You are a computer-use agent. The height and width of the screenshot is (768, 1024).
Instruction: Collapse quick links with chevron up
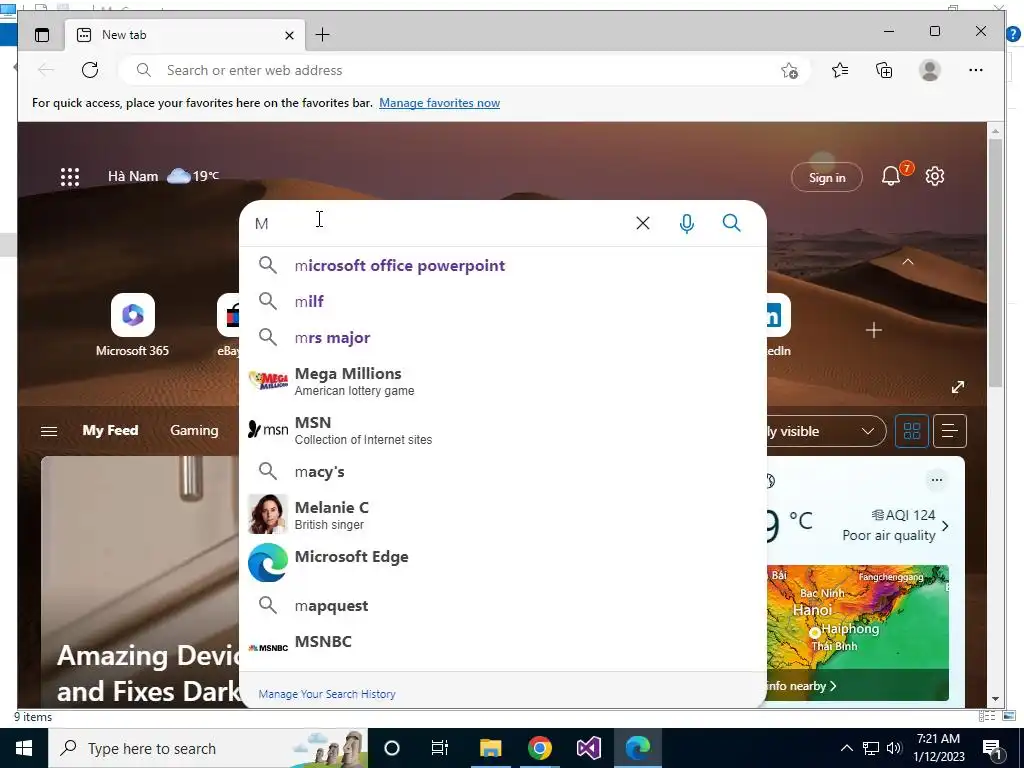908,262
